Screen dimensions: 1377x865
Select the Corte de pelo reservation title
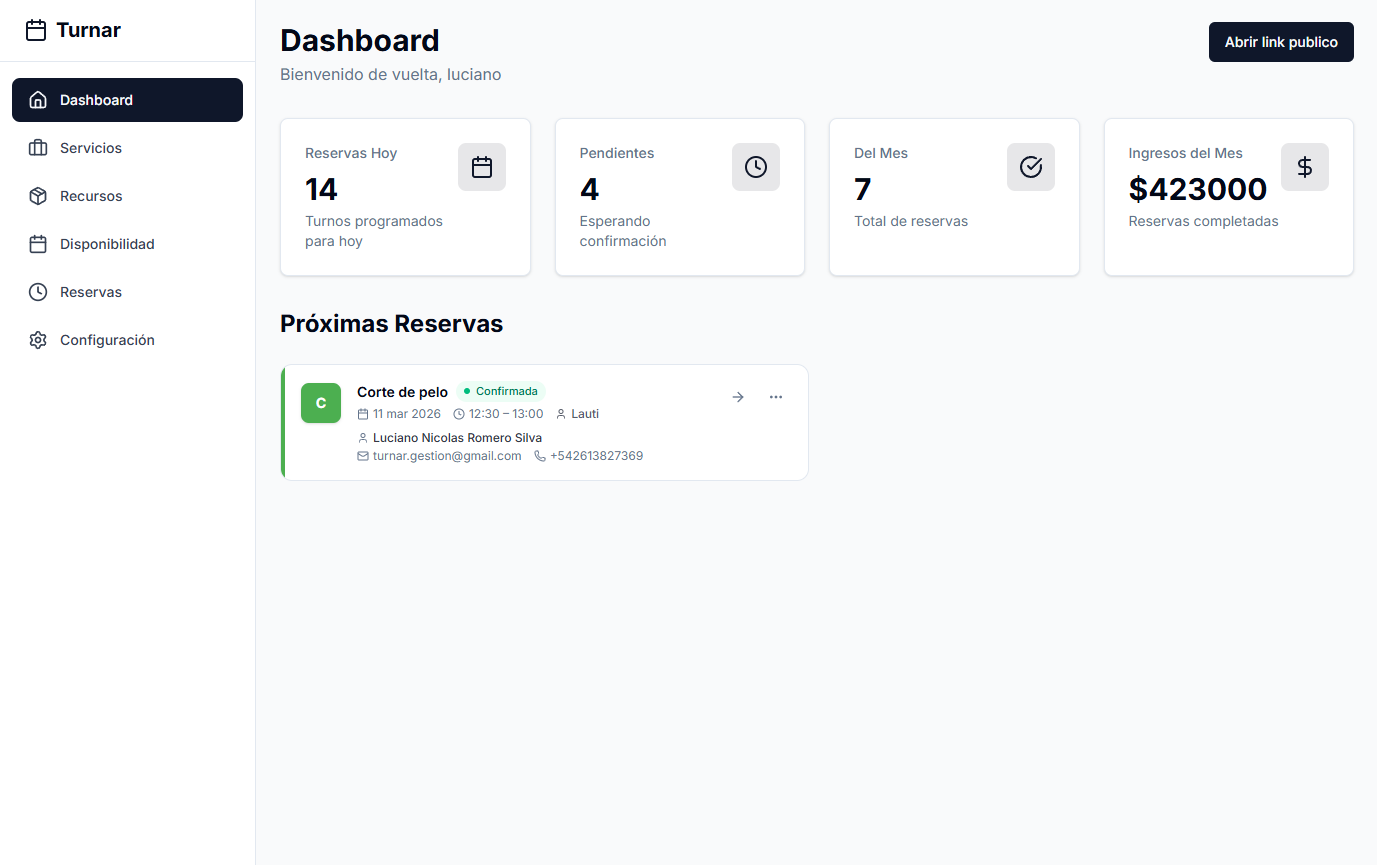point(402,392)
